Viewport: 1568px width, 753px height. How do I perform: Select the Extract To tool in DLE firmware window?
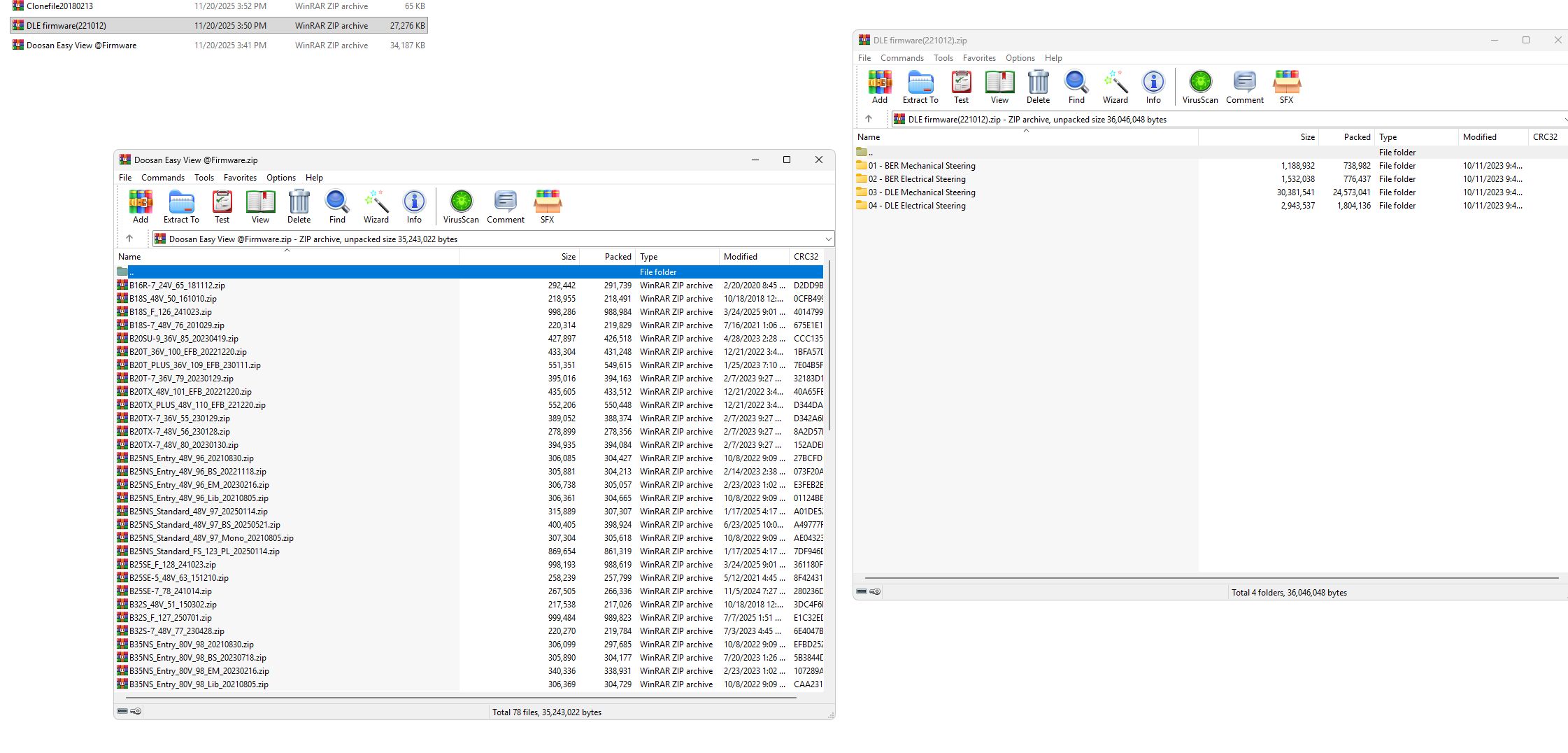coord(920,85)
